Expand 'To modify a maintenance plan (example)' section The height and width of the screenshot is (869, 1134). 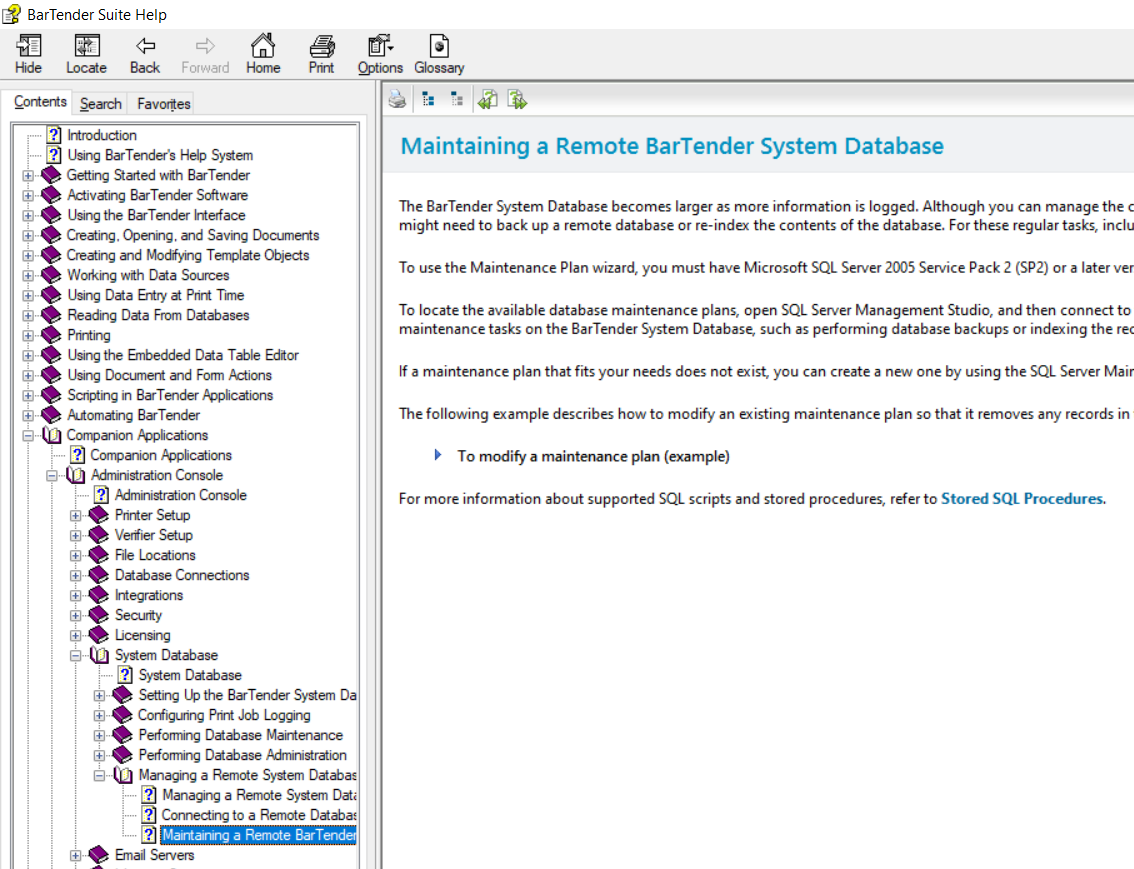[438, 455]
